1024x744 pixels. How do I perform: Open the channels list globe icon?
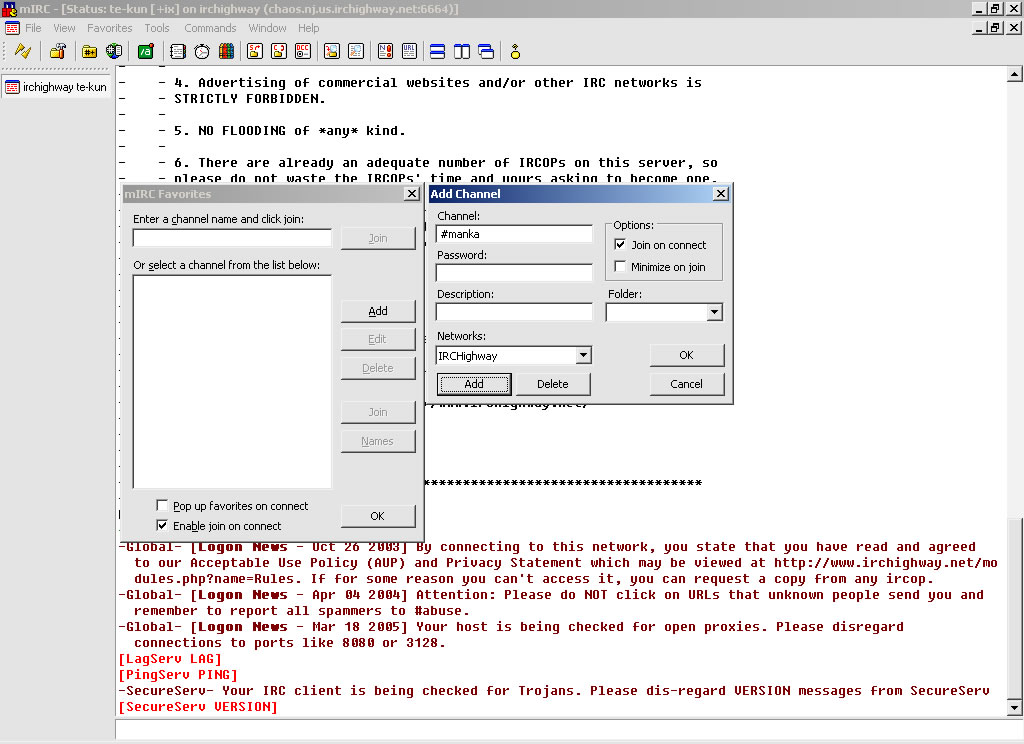114,51
